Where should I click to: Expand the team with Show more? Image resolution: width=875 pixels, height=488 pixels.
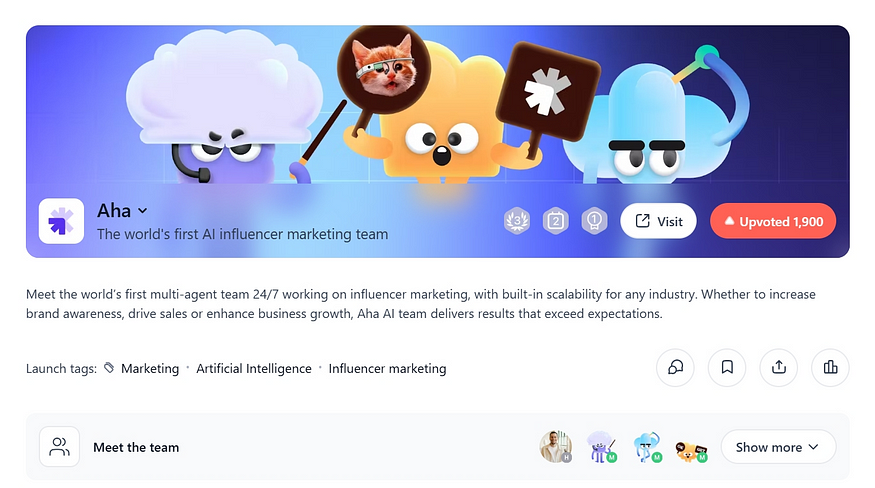tap(778, 447)
